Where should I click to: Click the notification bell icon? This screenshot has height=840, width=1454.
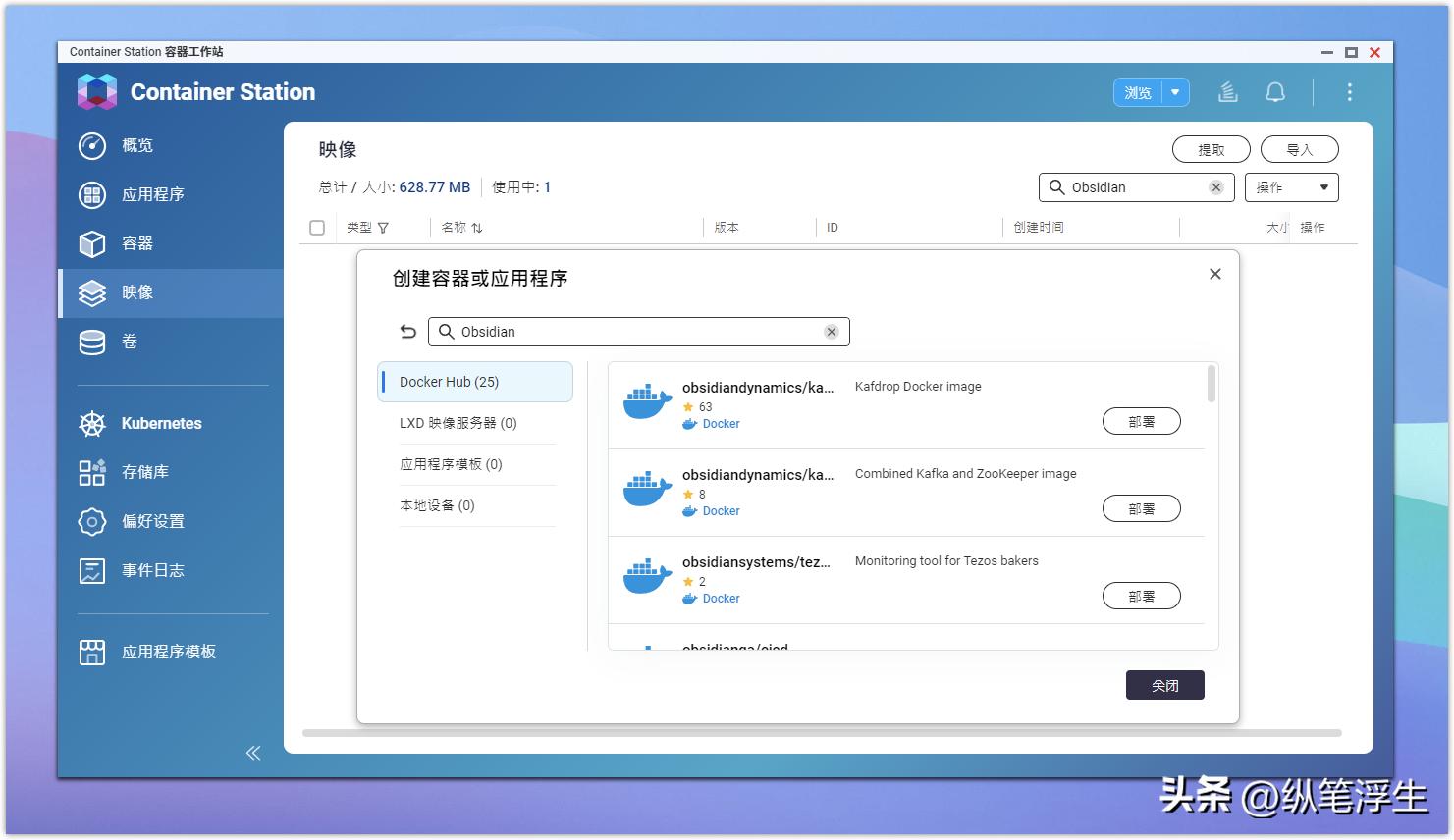[x=1275, y=91]
